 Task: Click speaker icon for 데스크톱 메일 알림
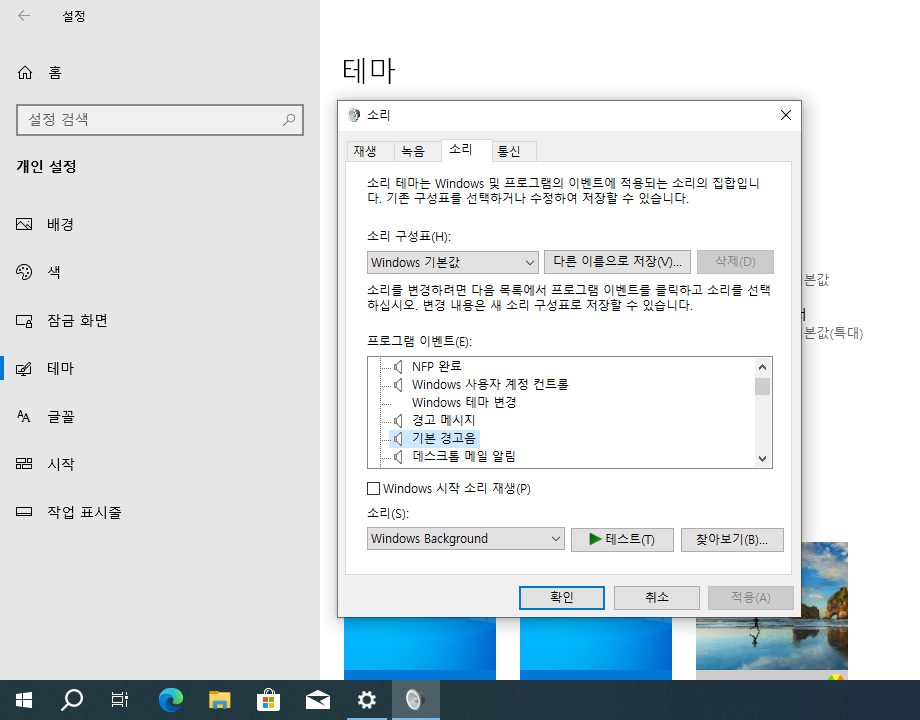pos(398,457)
